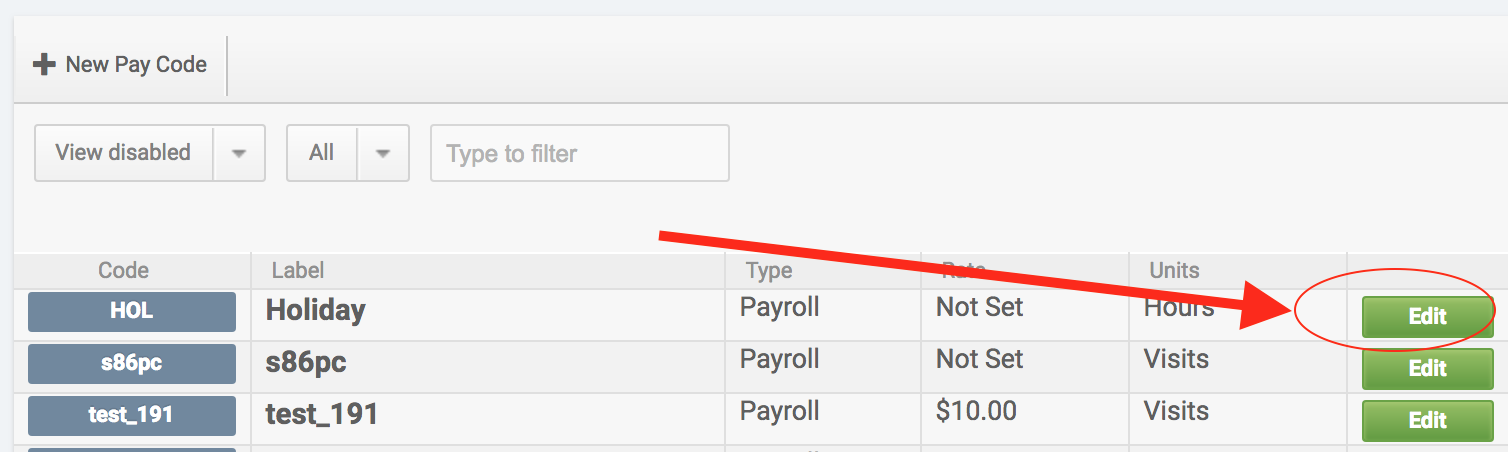This screenshot has width=1508, height=452.
Task: Edit the test_191 pay code
Action: [x=1427, y=420]
